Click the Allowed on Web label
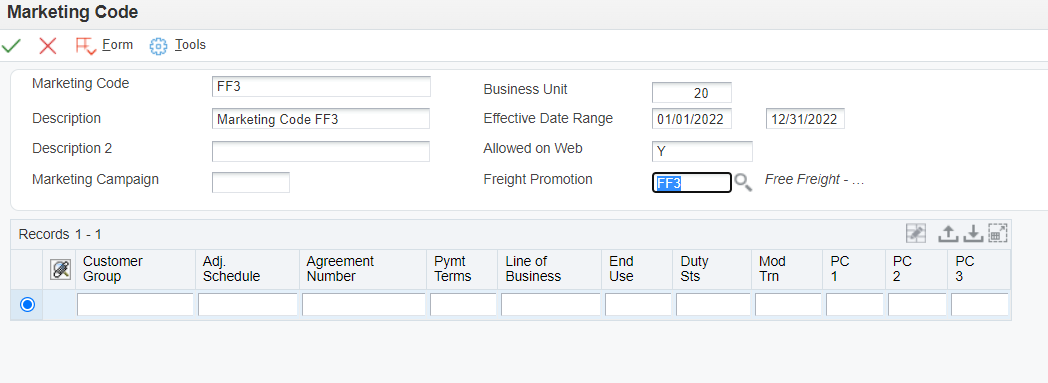 pos(533,148)
